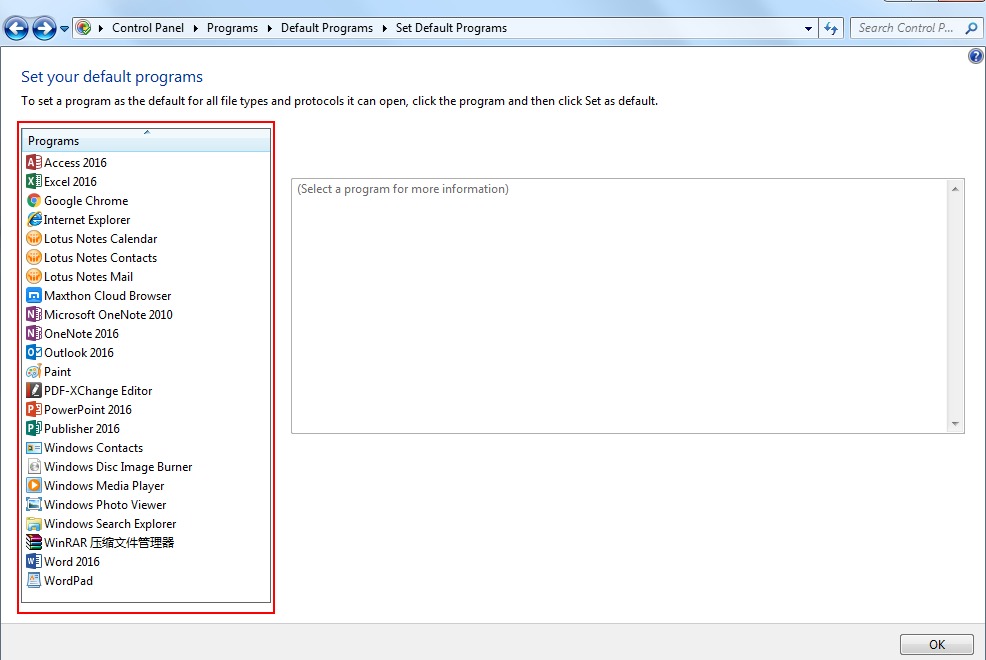Click the Windows Contacts icon
This screenshot has width=986, height=660.
(x=34, y=448)
